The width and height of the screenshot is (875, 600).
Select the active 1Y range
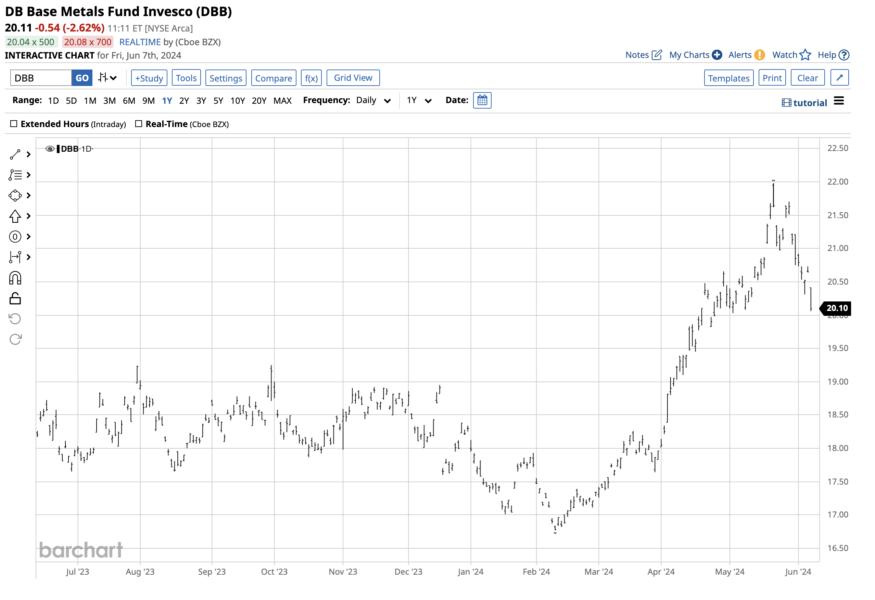tap(167, 101)
